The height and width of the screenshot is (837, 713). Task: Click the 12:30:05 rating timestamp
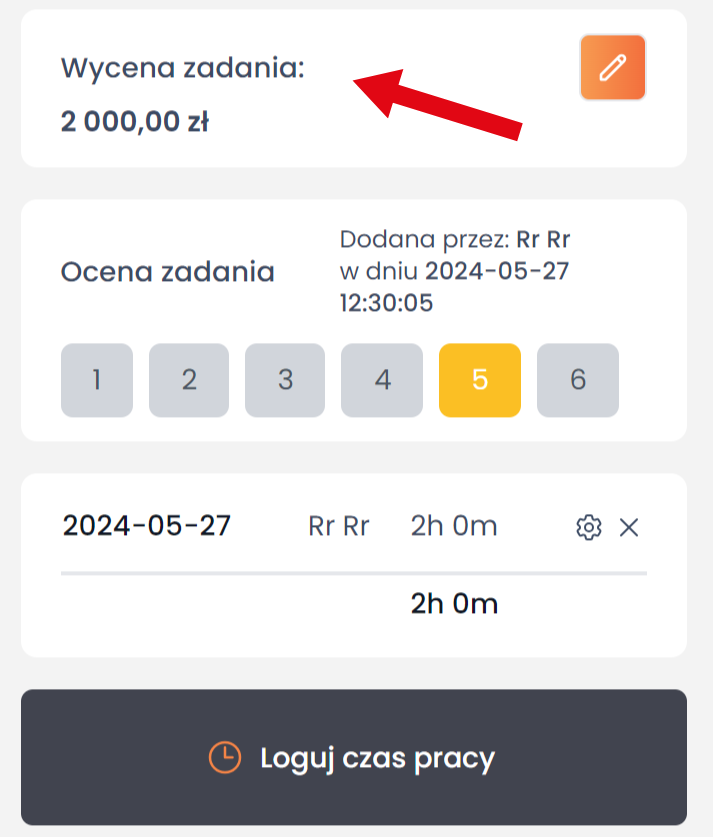(x=387, y=303)
